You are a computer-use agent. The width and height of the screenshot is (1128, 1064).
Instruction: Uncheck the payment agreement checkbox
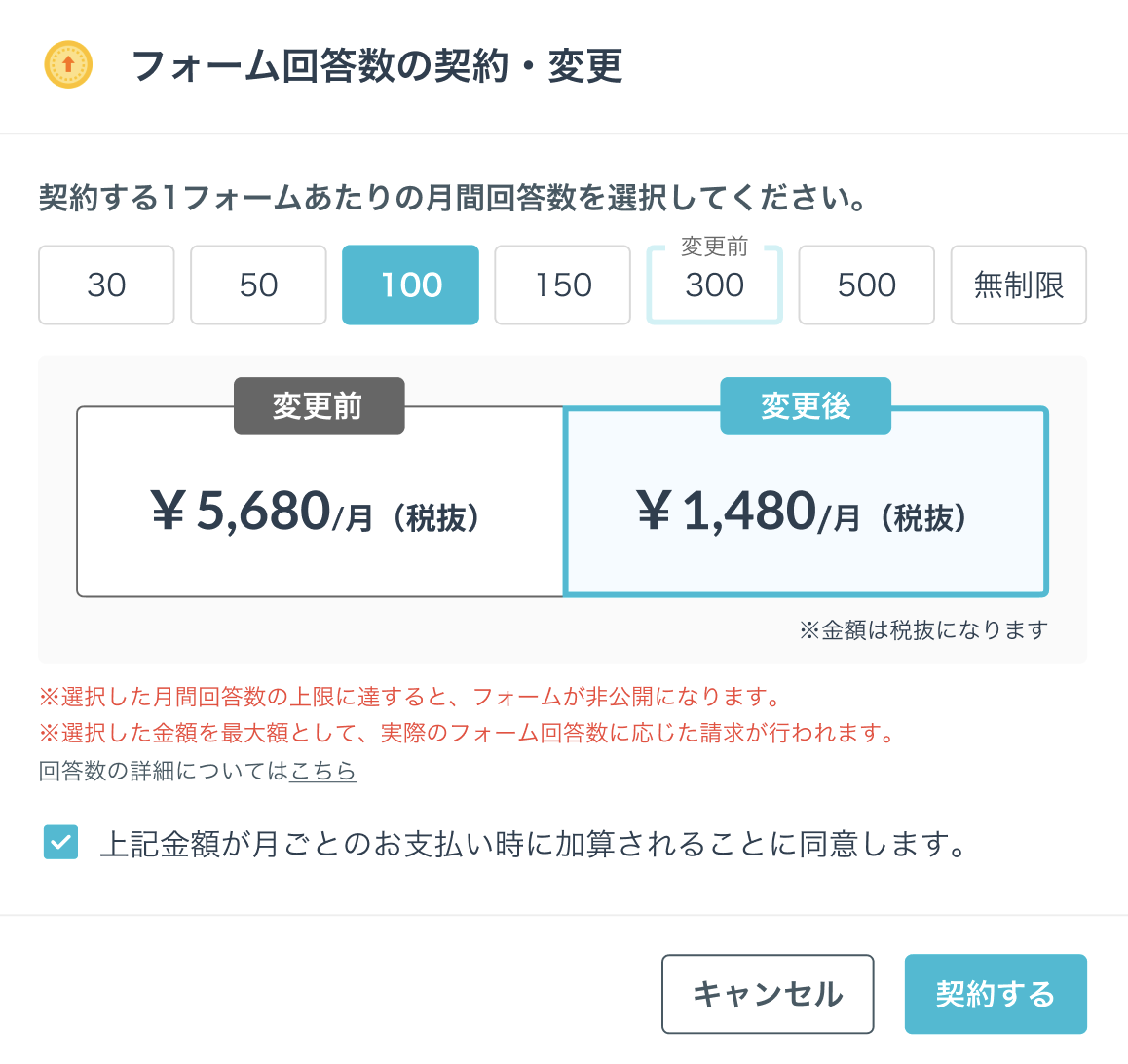point(61,843)
